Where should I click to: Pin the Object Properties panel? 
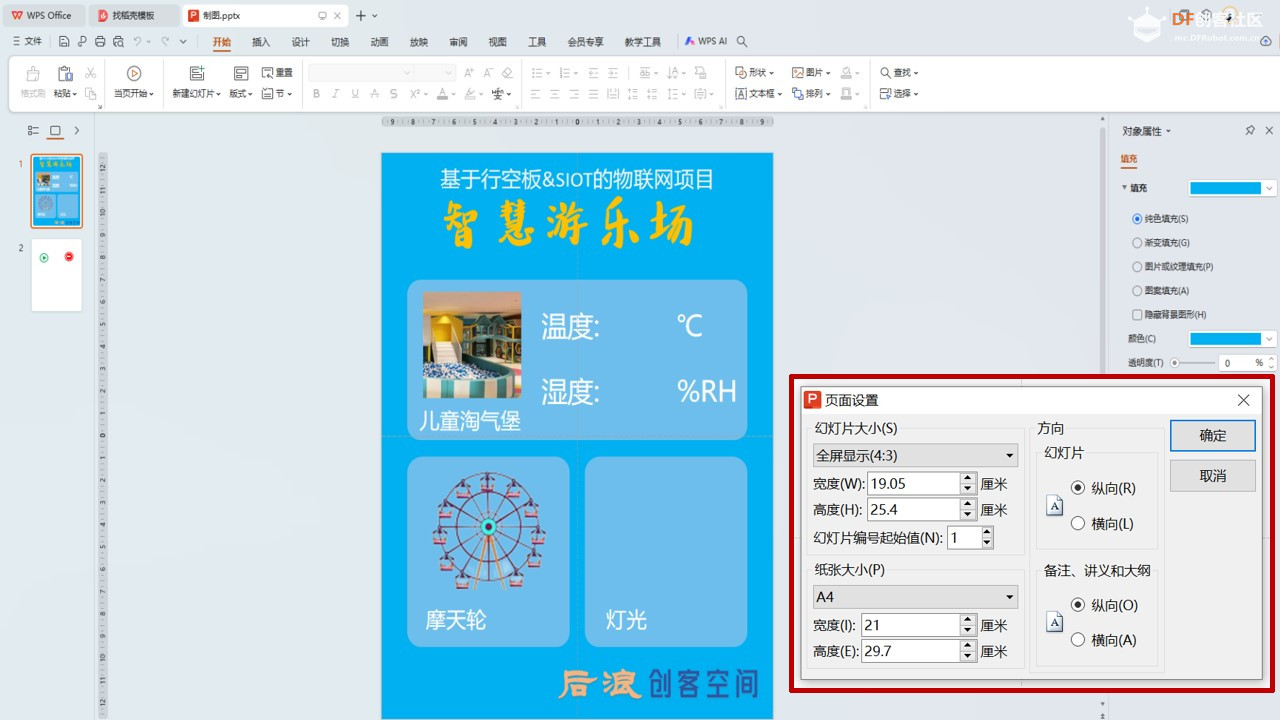coord(1250,131)
